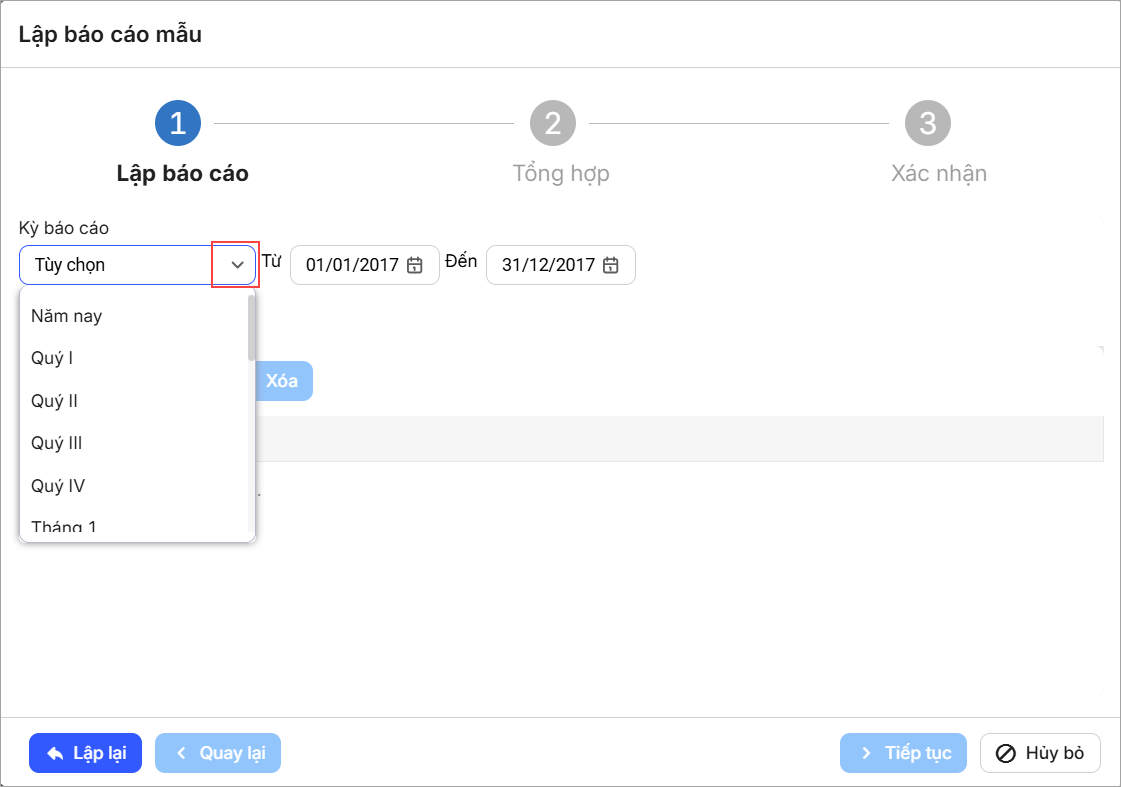Click the Đến date field 31/12/2017
The image size is (1121, 787).
click(x=548, y=265)
